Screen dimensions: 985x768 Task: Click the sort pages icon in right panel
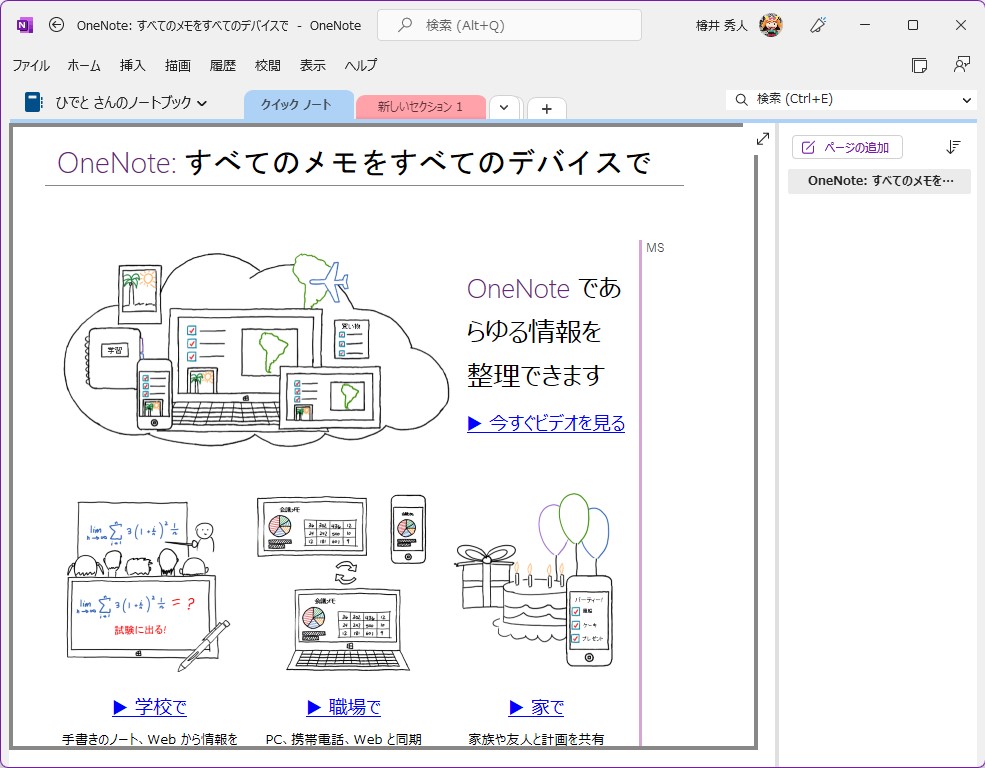(953, 146)
